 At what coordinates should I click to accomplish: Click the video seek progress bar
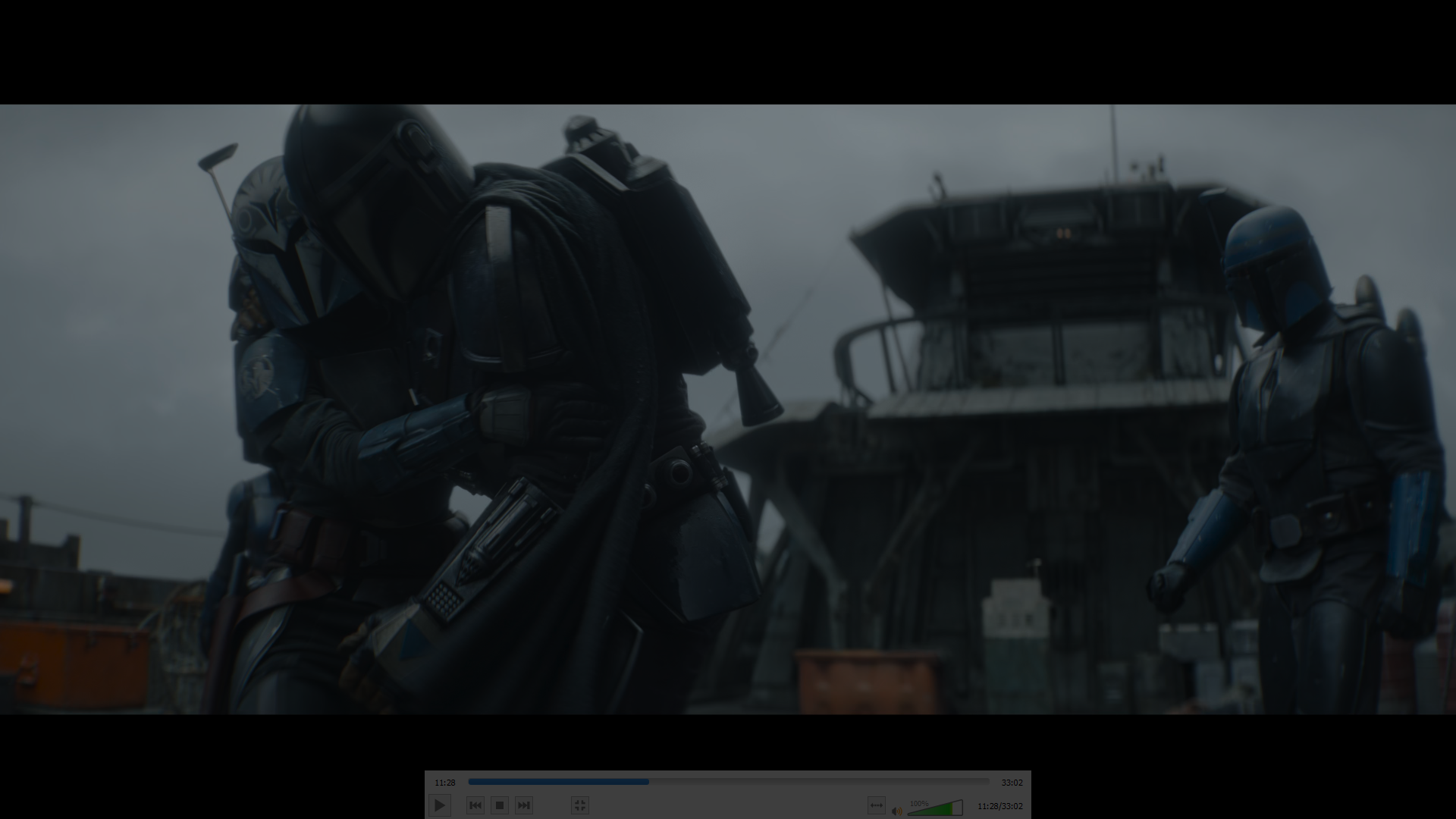(729, 782)
